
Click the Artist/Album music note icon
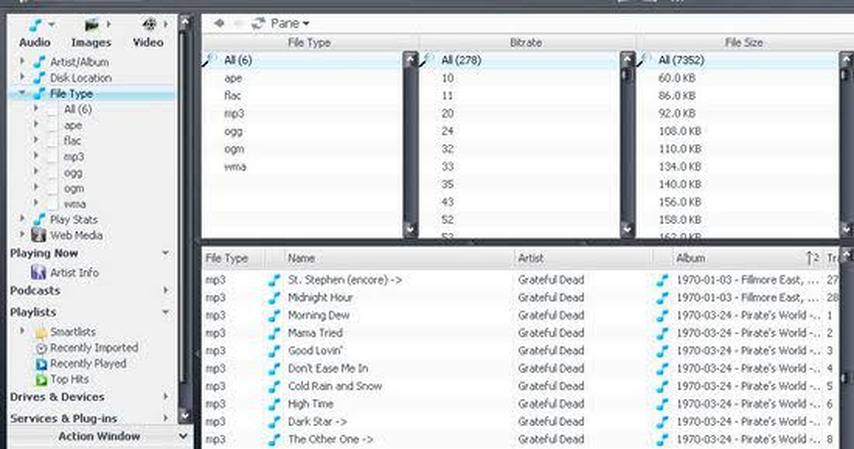tap(39, 62)
